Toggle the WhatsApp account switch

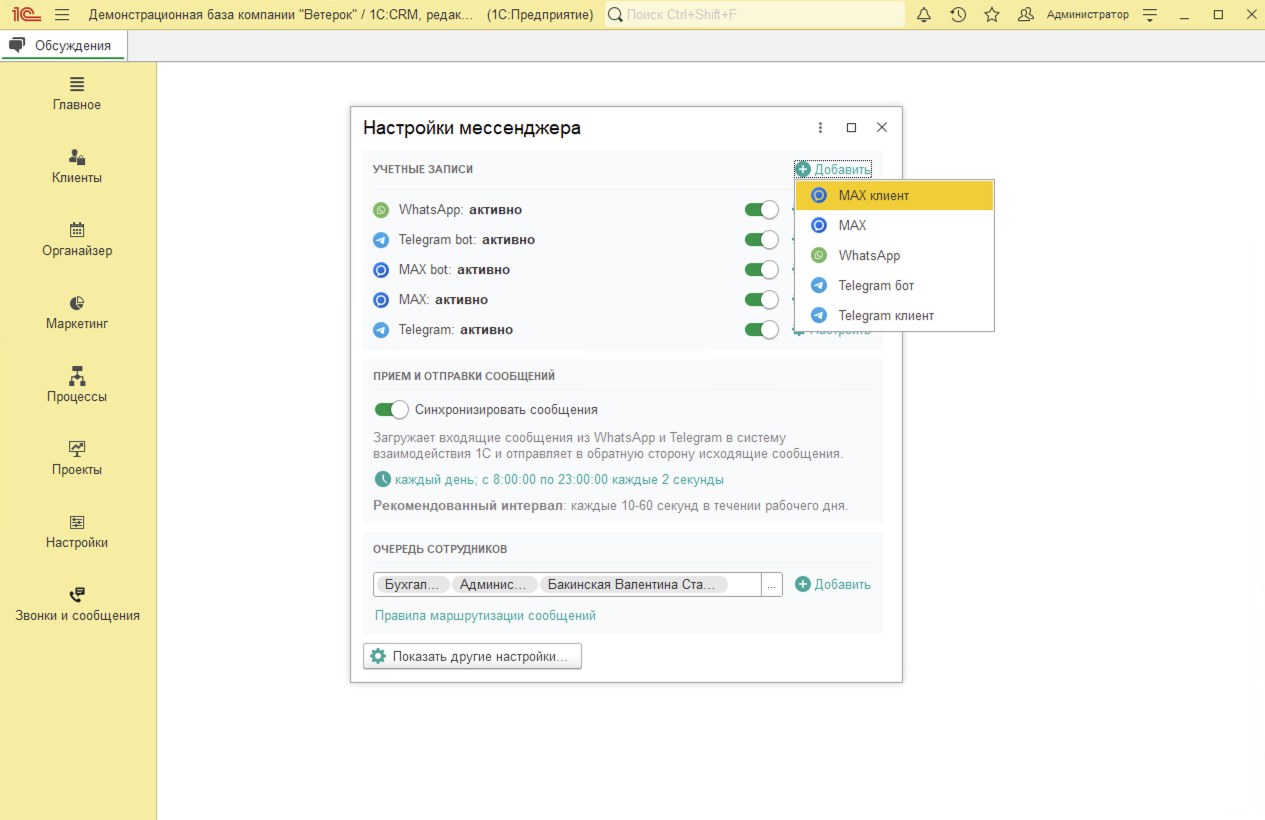point(761,210)
